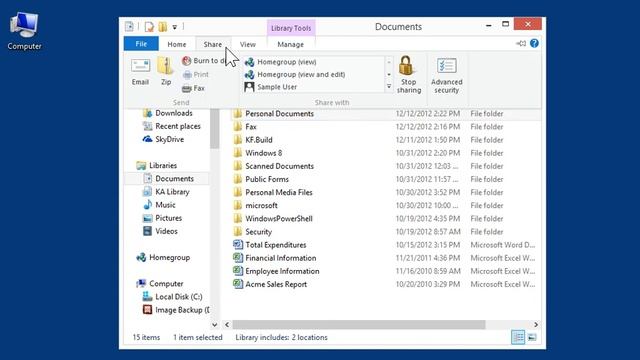640x360 pixels.
Task: Open Music library in navigation pane
Action: pyautogui.click(x=159, y=204)
